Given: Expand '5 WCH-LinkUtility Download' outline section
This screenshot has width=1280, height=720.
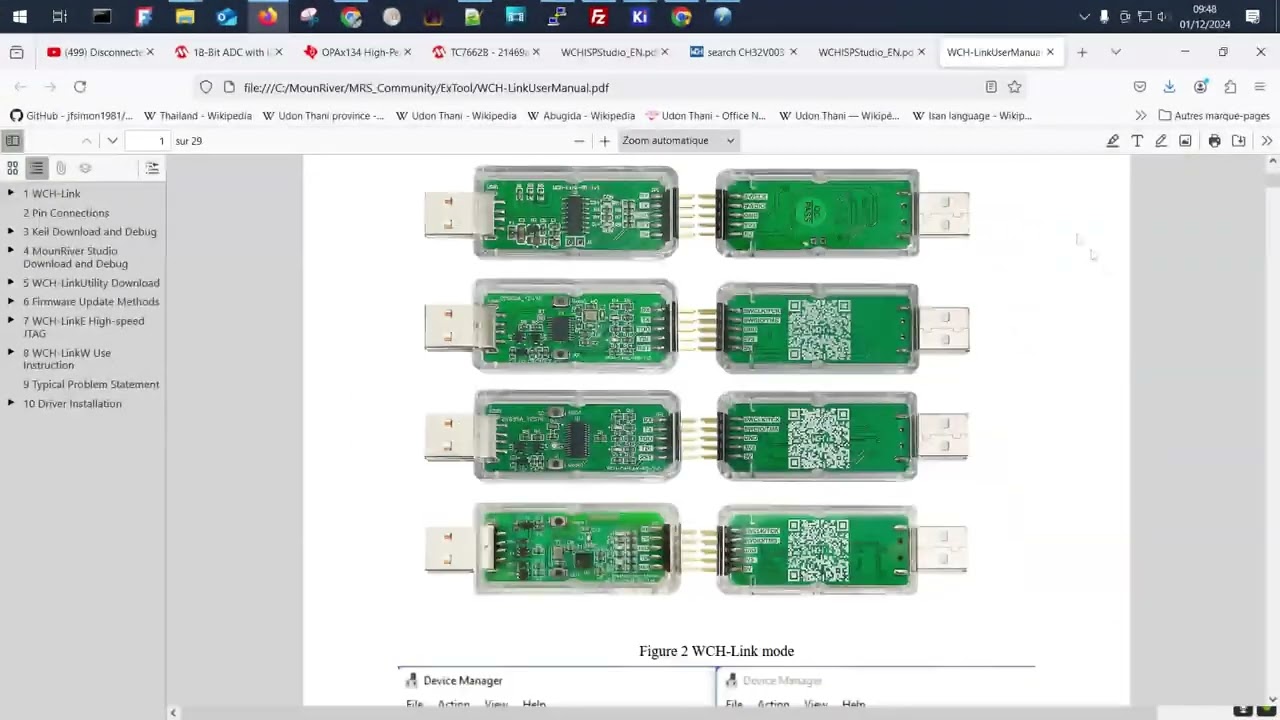Looking at the screenshot, I should [x=11, y=282].
